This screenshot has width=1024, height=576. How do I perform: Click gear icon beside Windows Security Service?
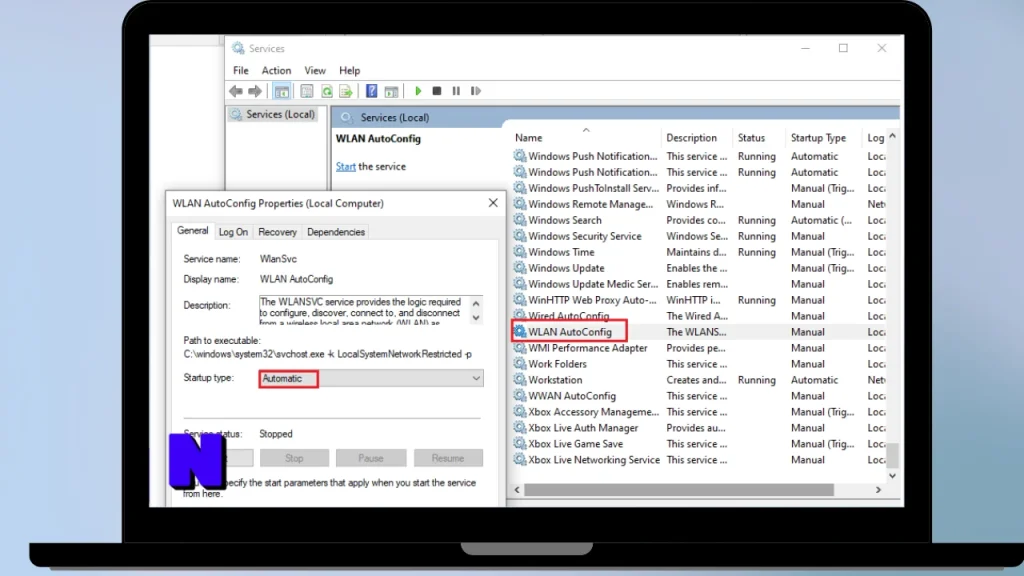click(520, 236)
